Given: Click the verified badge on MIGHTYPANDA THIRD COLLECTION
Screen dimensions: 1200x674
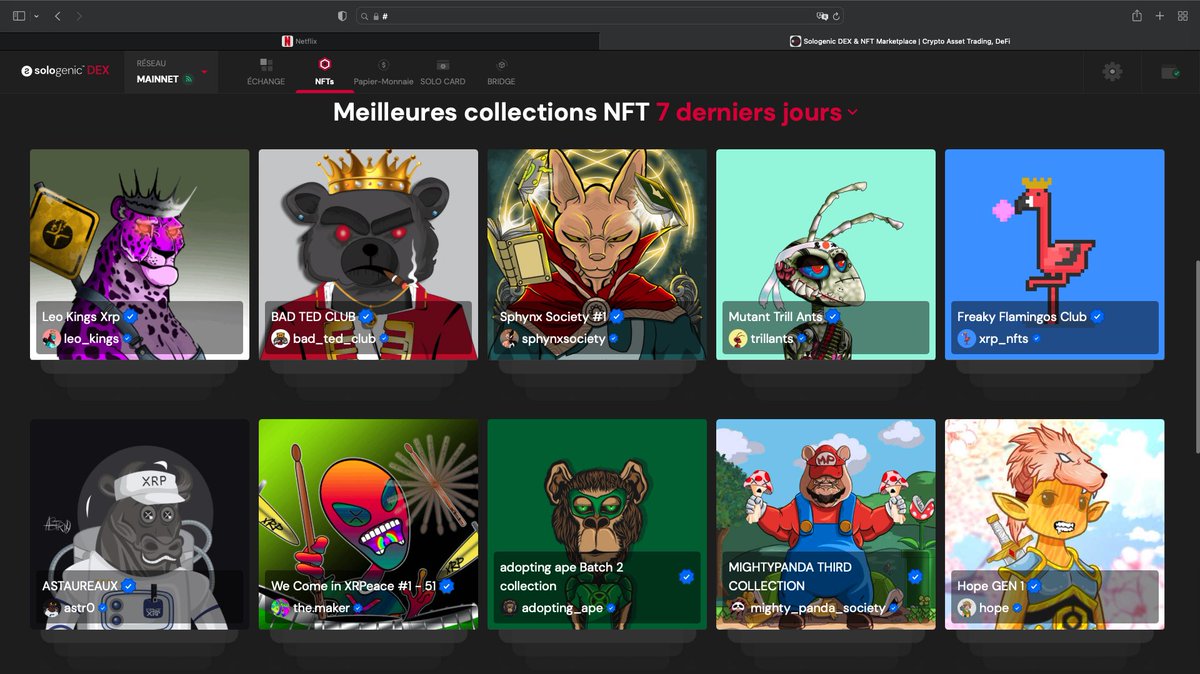Looking at the screenshot, I should pos(915,576).
